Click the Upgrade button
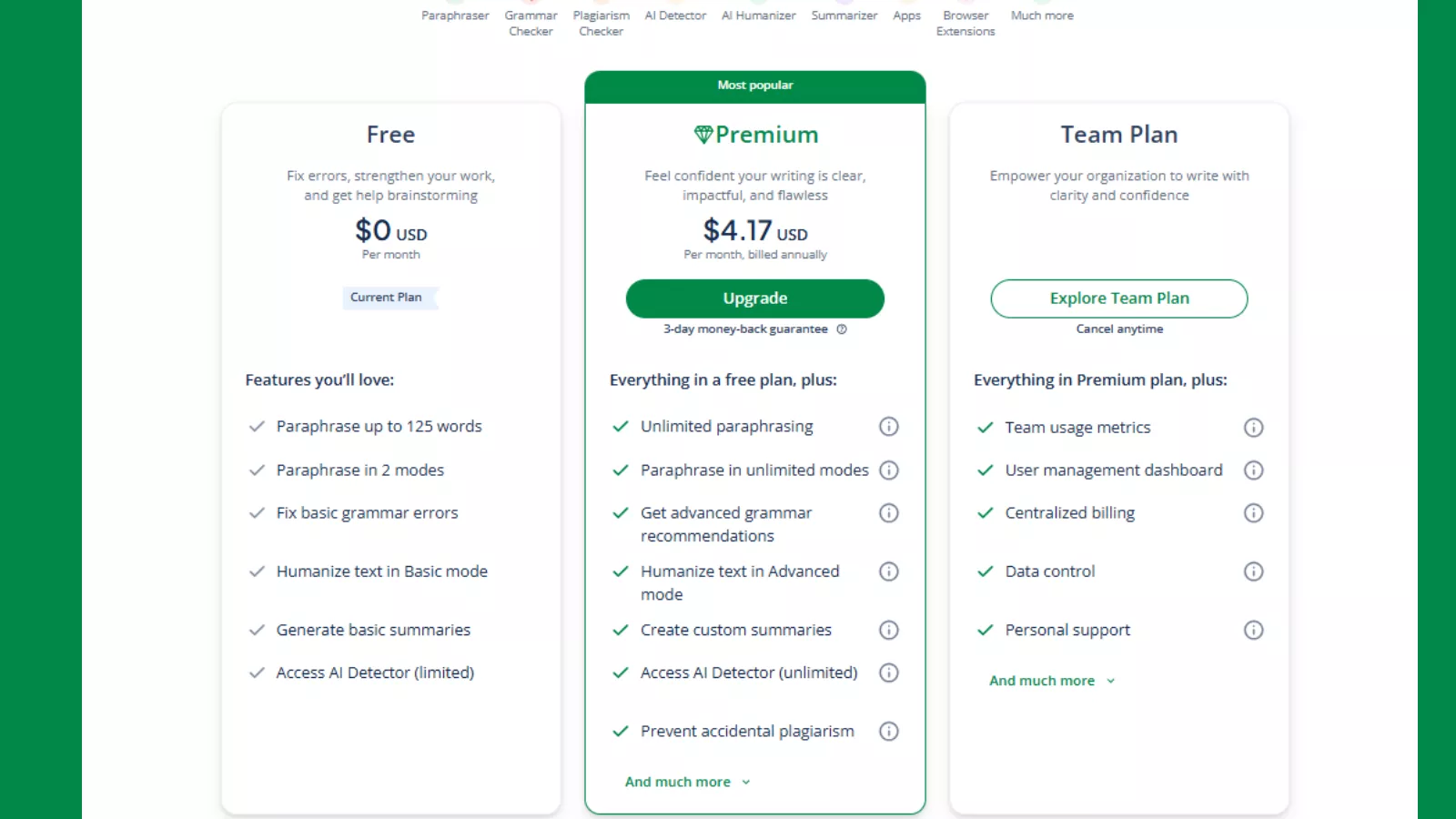This screenshot has height=819, width=1456. click(x=754, y=298)
